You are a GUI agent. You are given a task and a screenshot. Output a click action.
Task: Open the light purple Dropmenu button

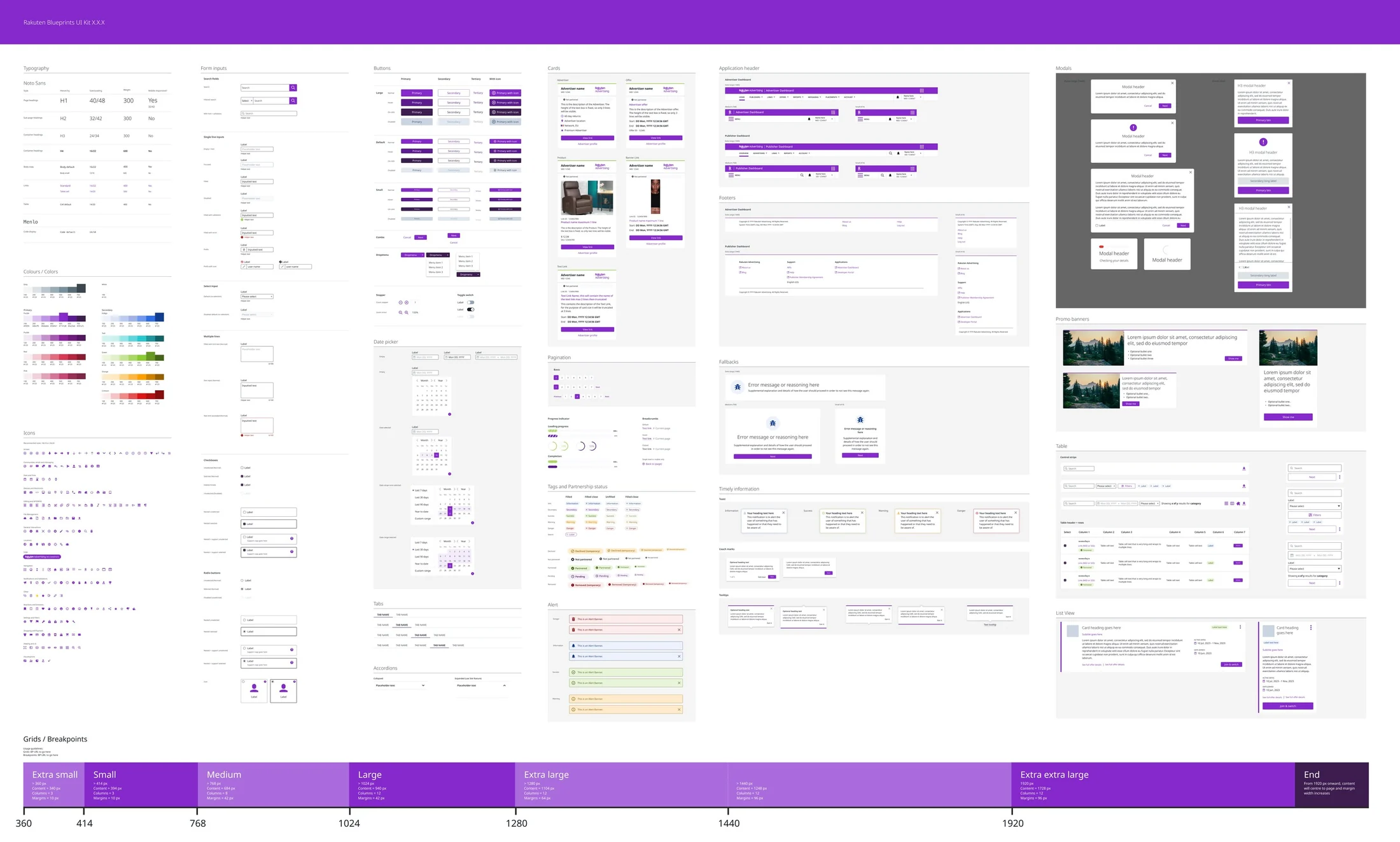[412, 255]
